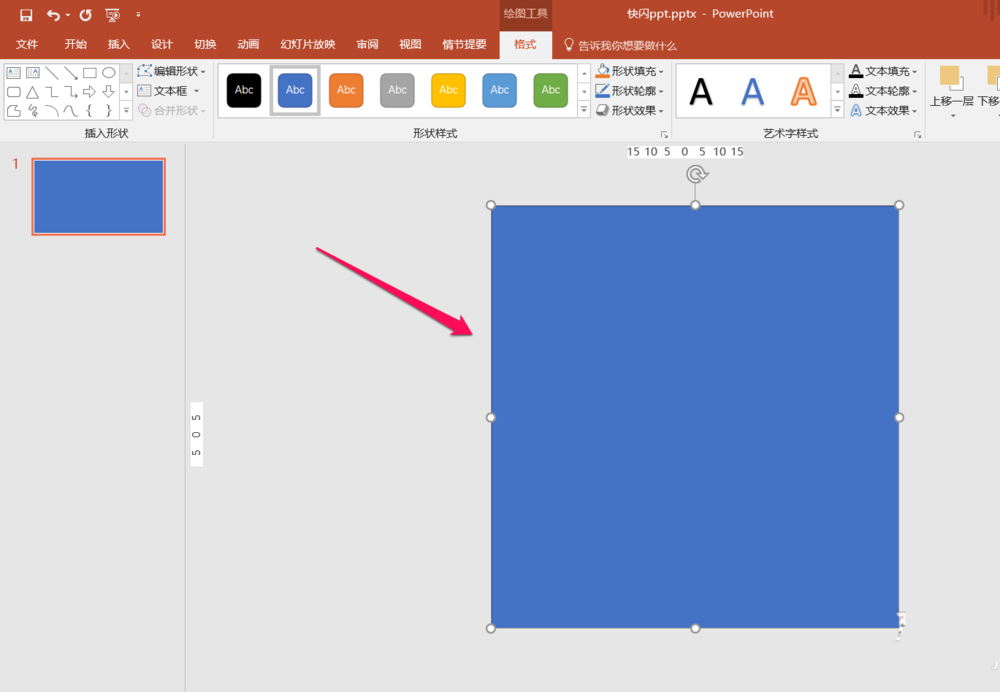Click 上移一层 (Bring Forward) button
Image resolution: width=1000 pixels, height=692 pixels.
pyautogui.click(x=951, y=90)
